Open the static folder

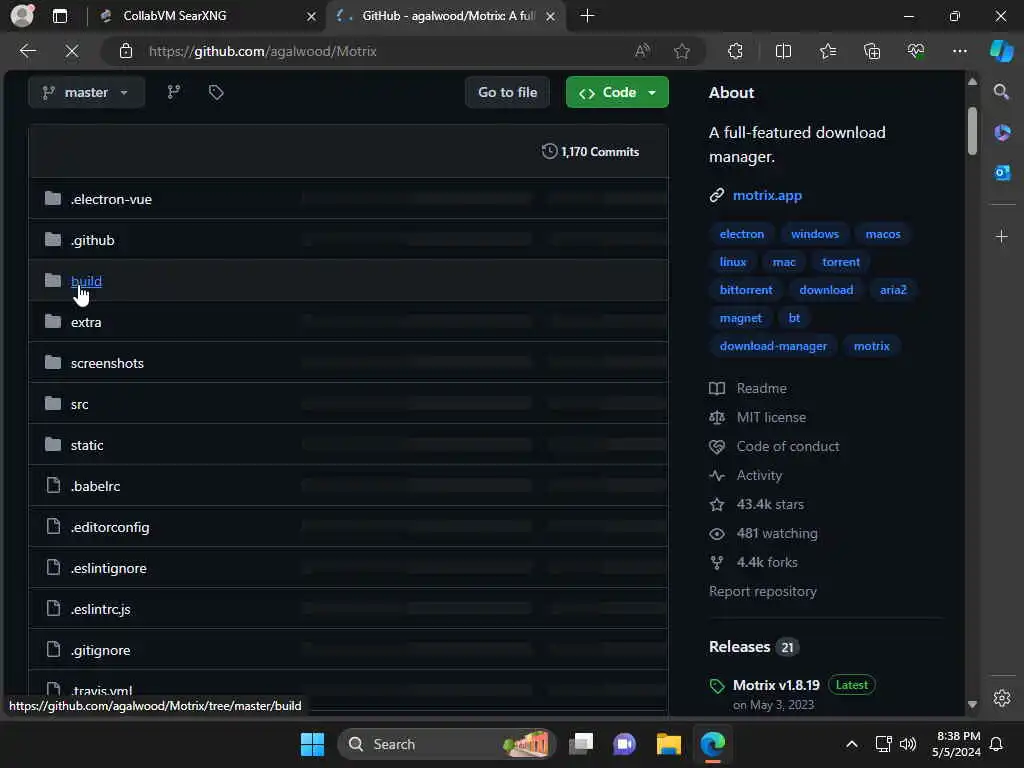(x=87, y=445)
